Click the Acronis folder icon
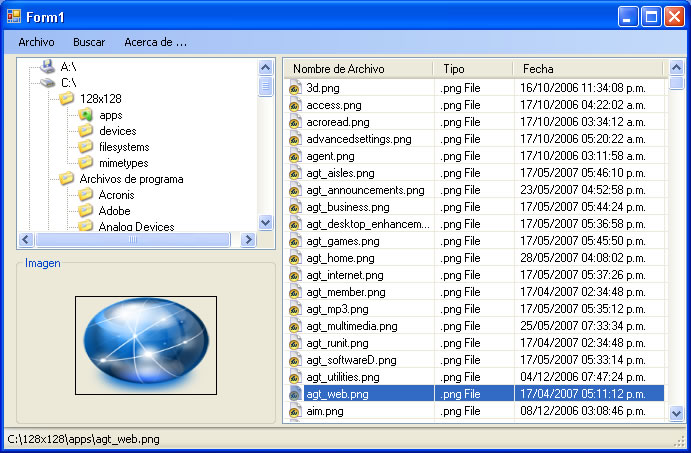691x453 pixels. [x=86, y=195]
